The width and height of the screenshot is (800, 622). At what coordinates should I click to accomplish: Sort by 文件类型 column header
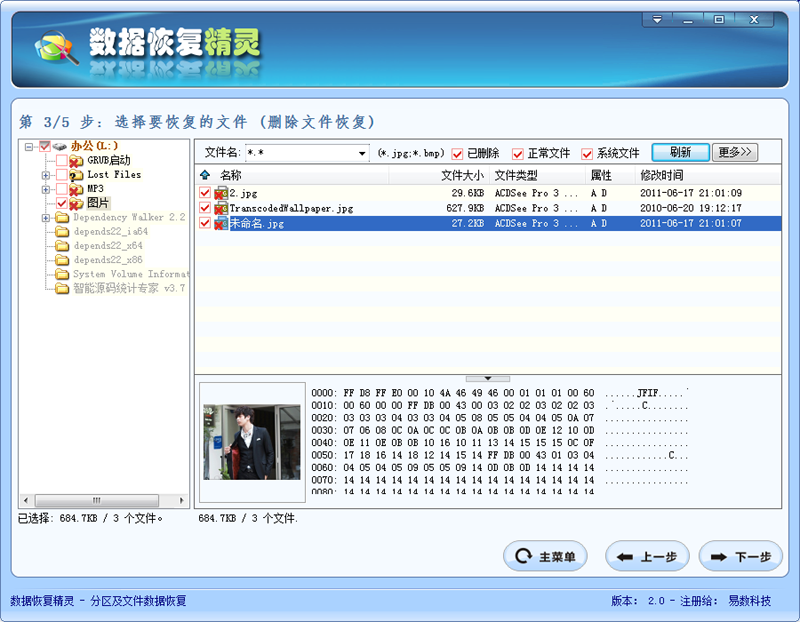coord(516,175)
